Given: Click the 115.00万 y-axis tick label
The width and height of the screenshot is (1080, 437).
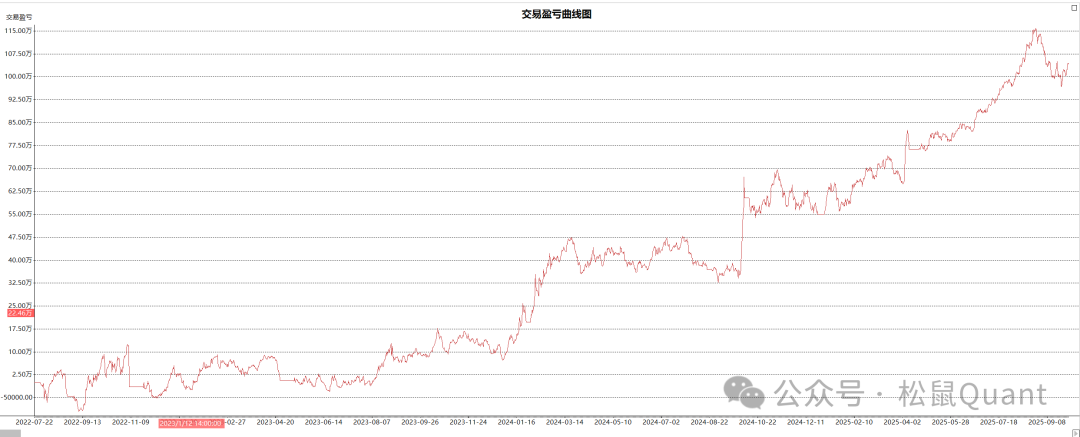Looking at the screenshot, I should (x=19, y=31).
